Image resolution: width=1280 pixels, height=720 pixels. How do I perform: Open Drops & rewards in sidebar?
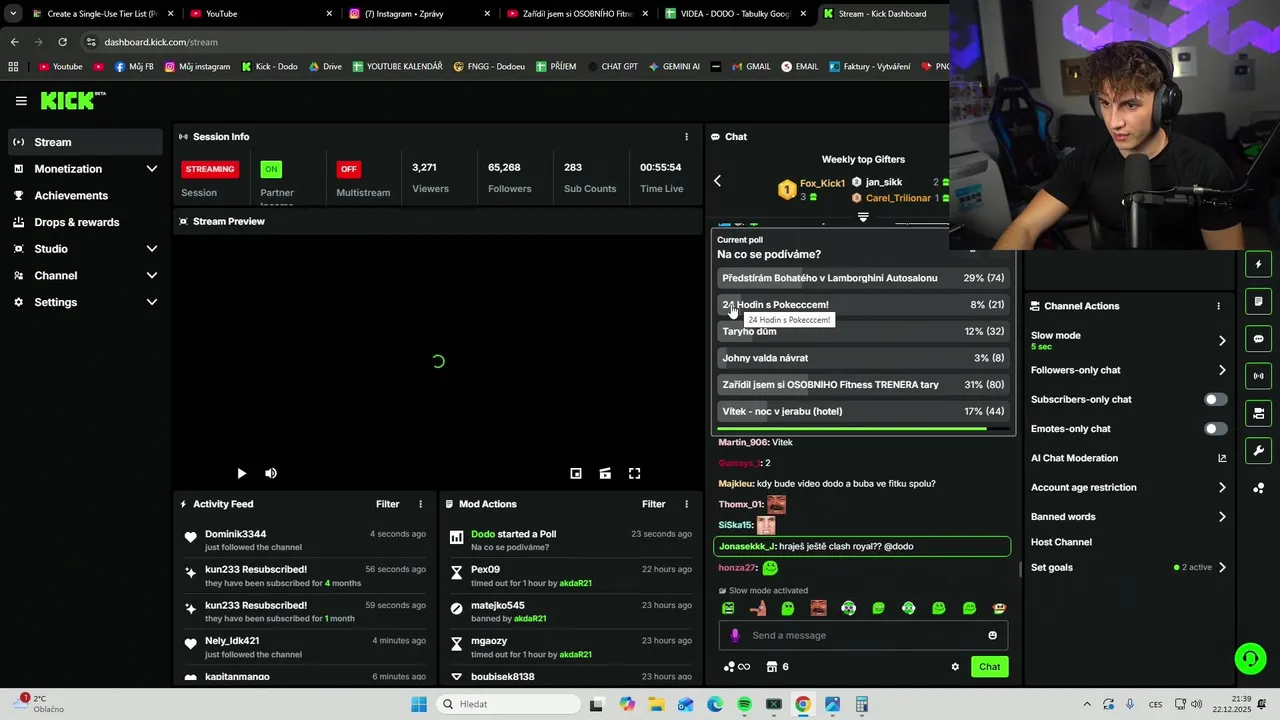coord(84,222)
